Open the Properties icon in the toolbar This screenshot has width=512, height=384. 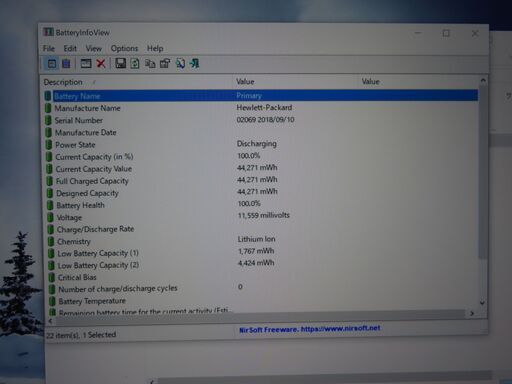[165, 63]
